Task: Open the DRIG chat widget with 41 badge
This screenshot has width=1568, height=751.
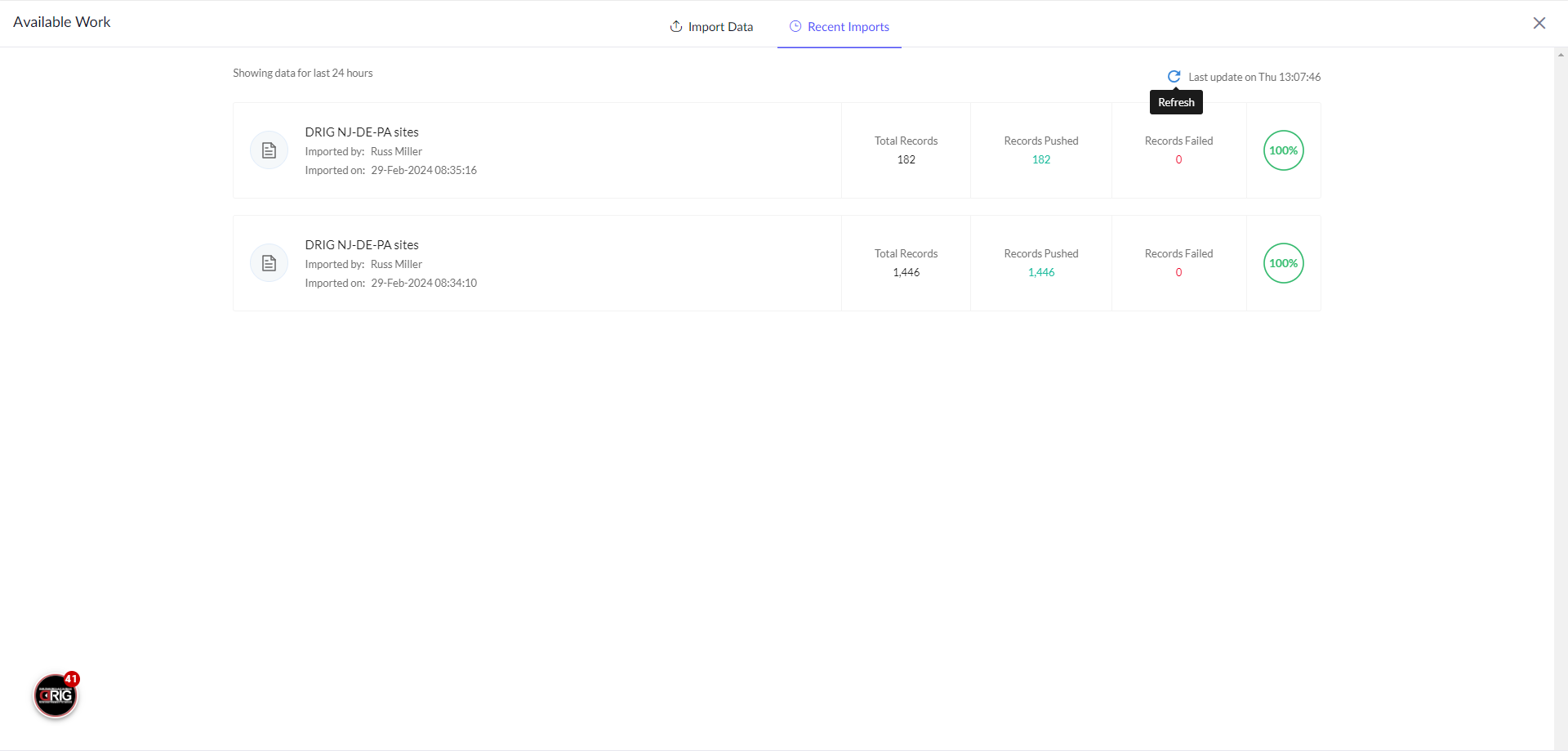Action: [56, 696]
